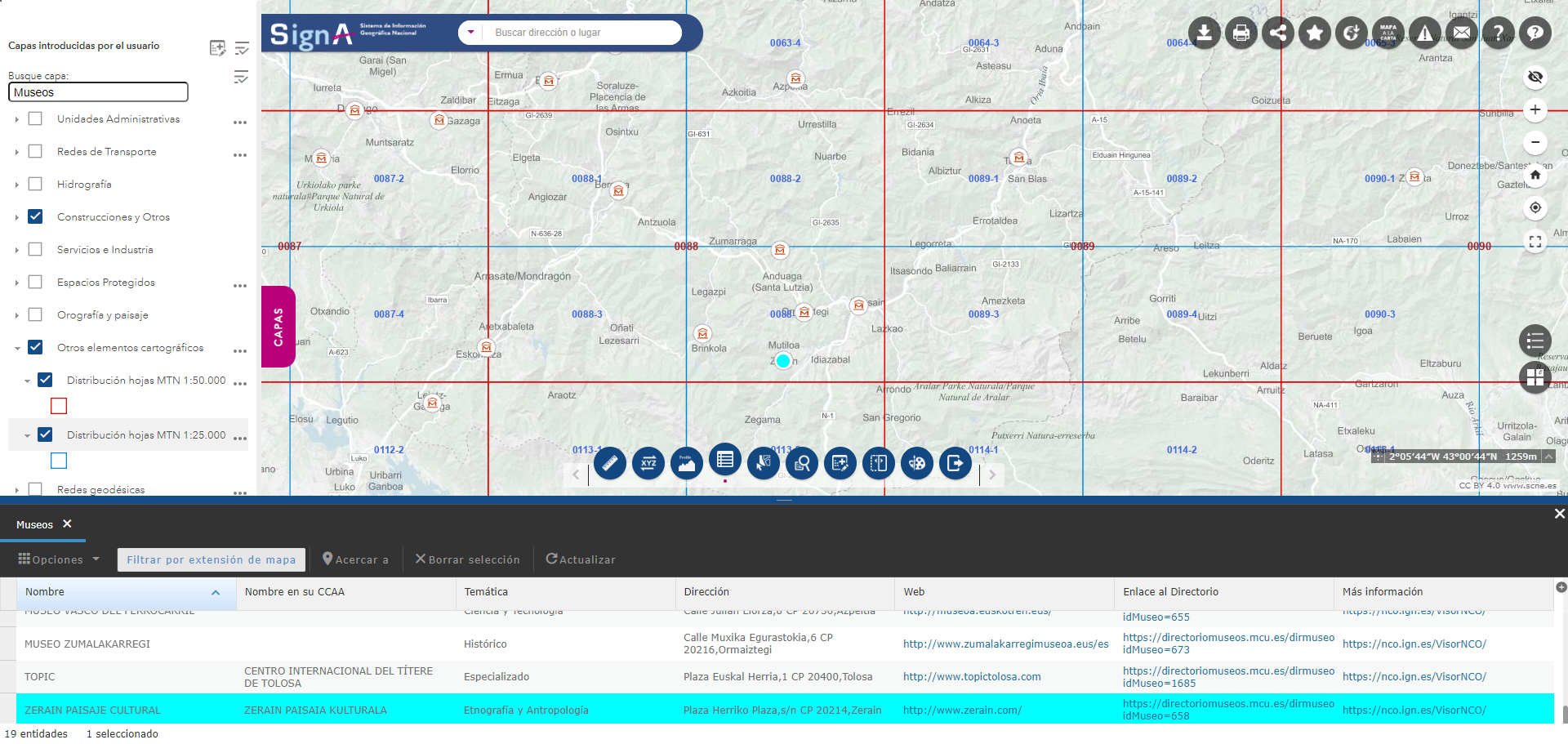Expand the Unidades Administrativas layer group
Image resolution: width=1568 pixels, height=744 pixels.
17,119
